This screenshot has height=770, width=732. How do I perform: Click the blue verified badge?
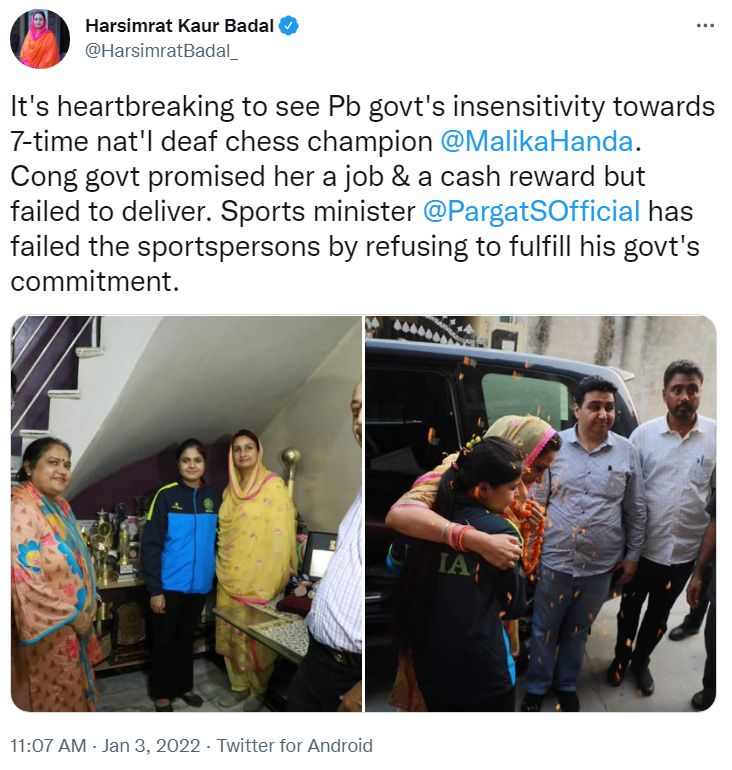click(x=289, y=26)
